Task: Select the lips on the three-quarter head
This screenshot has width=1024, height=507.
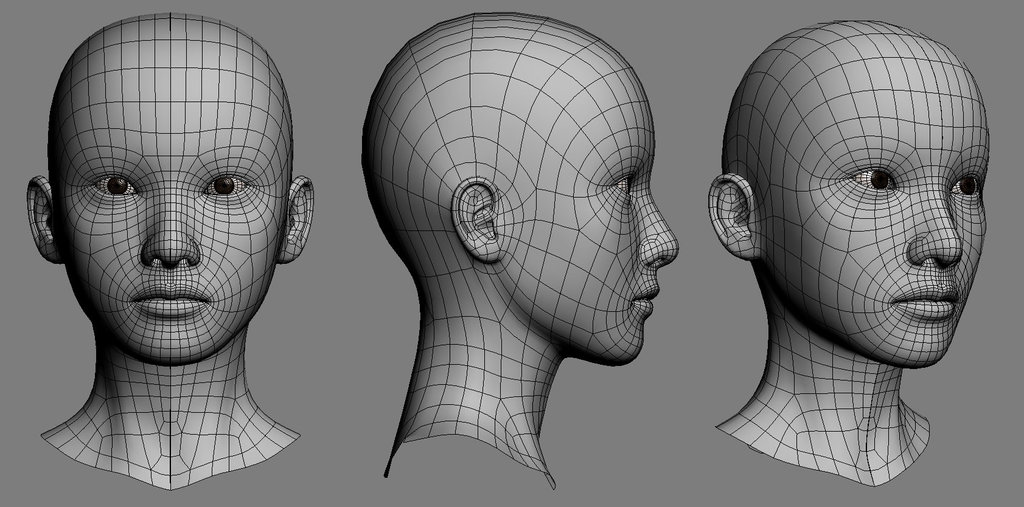Action: click(x=925, y=302)
